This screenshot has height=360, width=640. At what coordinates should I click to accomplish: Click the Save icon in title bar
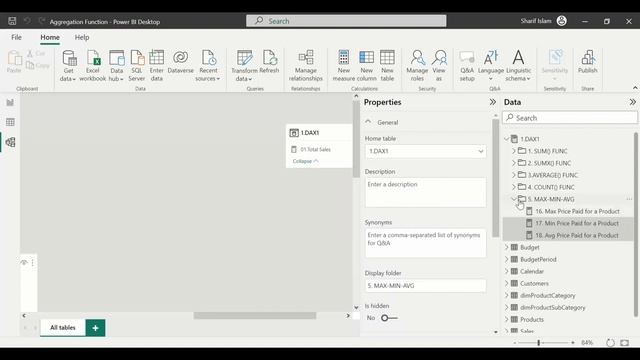[x=12, y=21]
